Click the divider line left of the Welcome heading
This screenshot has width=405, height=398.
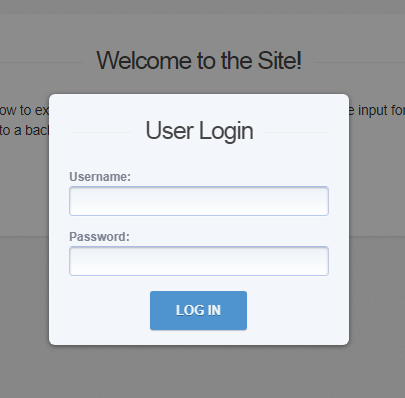click(x=41, y=62)
